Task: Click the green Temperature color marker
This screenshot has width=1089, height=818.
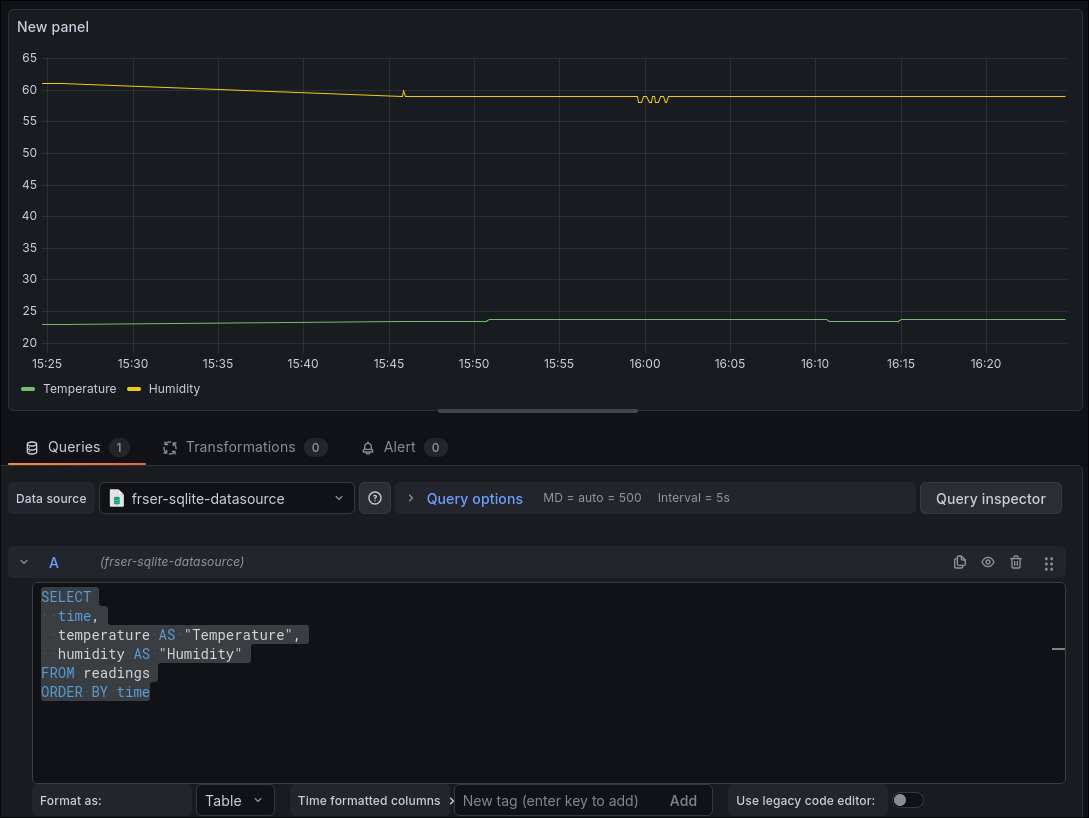Action: click(x=27, y=389)
